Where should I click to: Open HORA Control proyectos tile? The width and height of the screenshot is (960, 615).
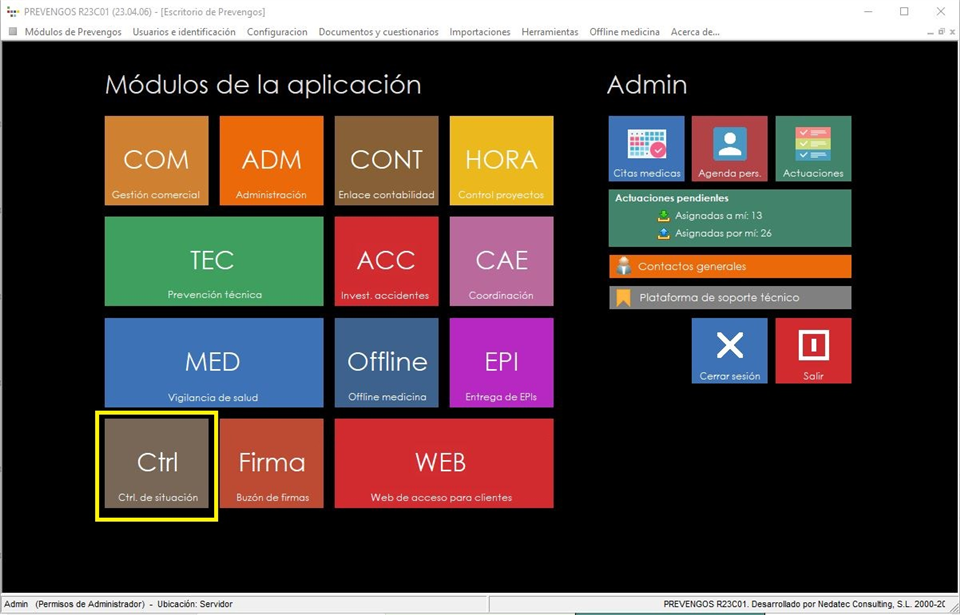(501, 160)
